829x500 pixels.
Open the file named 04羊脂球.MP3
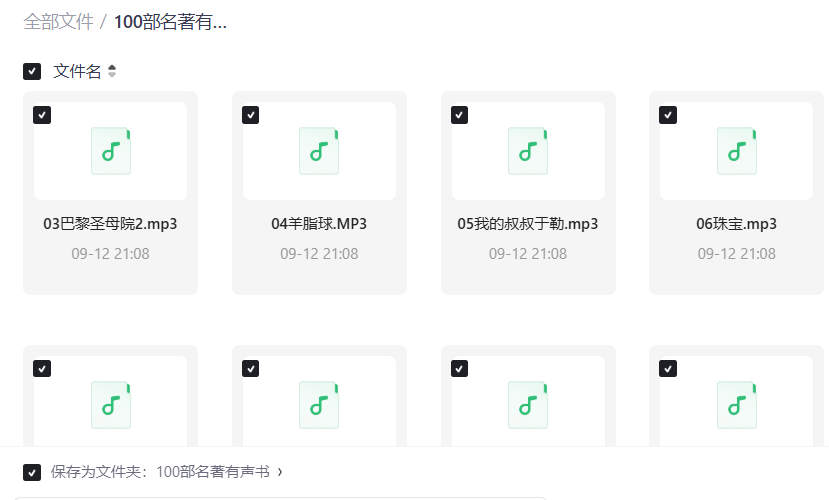pyautogui.click(x=319, y=224)
